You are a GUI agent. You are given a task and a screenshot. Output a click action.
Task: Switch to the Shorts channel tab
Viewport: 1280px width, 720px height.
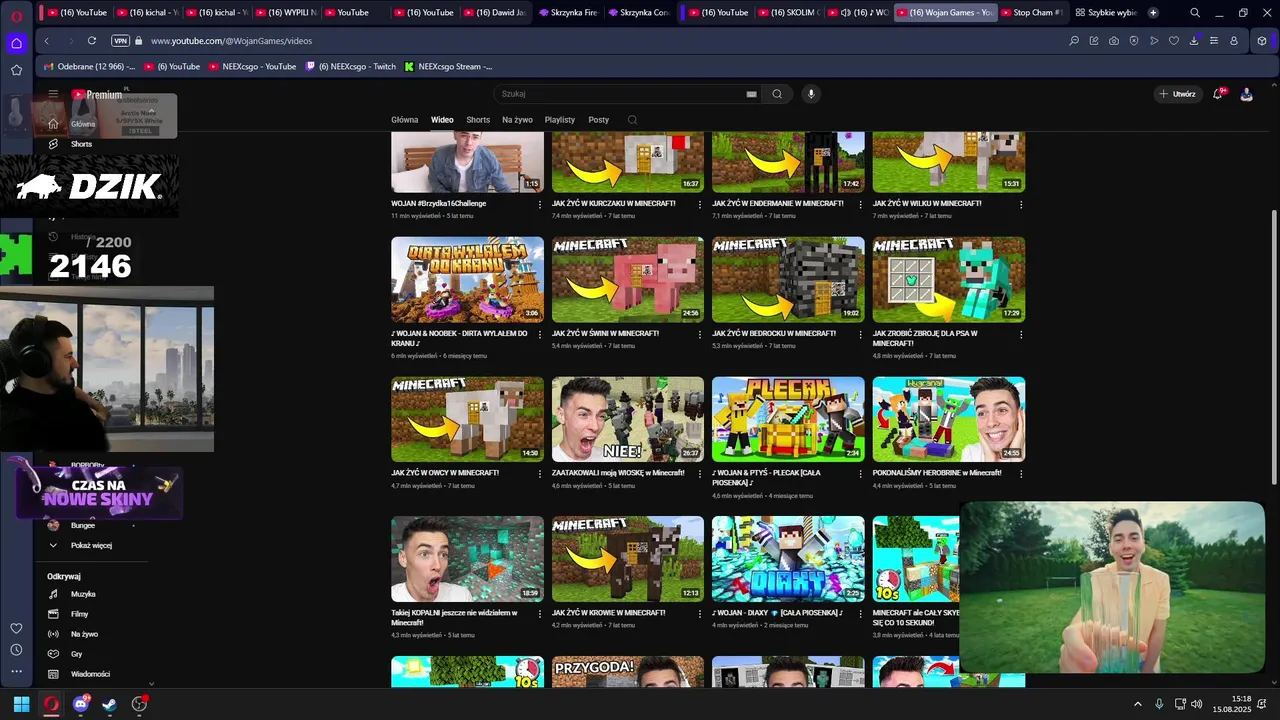(478, 120)
